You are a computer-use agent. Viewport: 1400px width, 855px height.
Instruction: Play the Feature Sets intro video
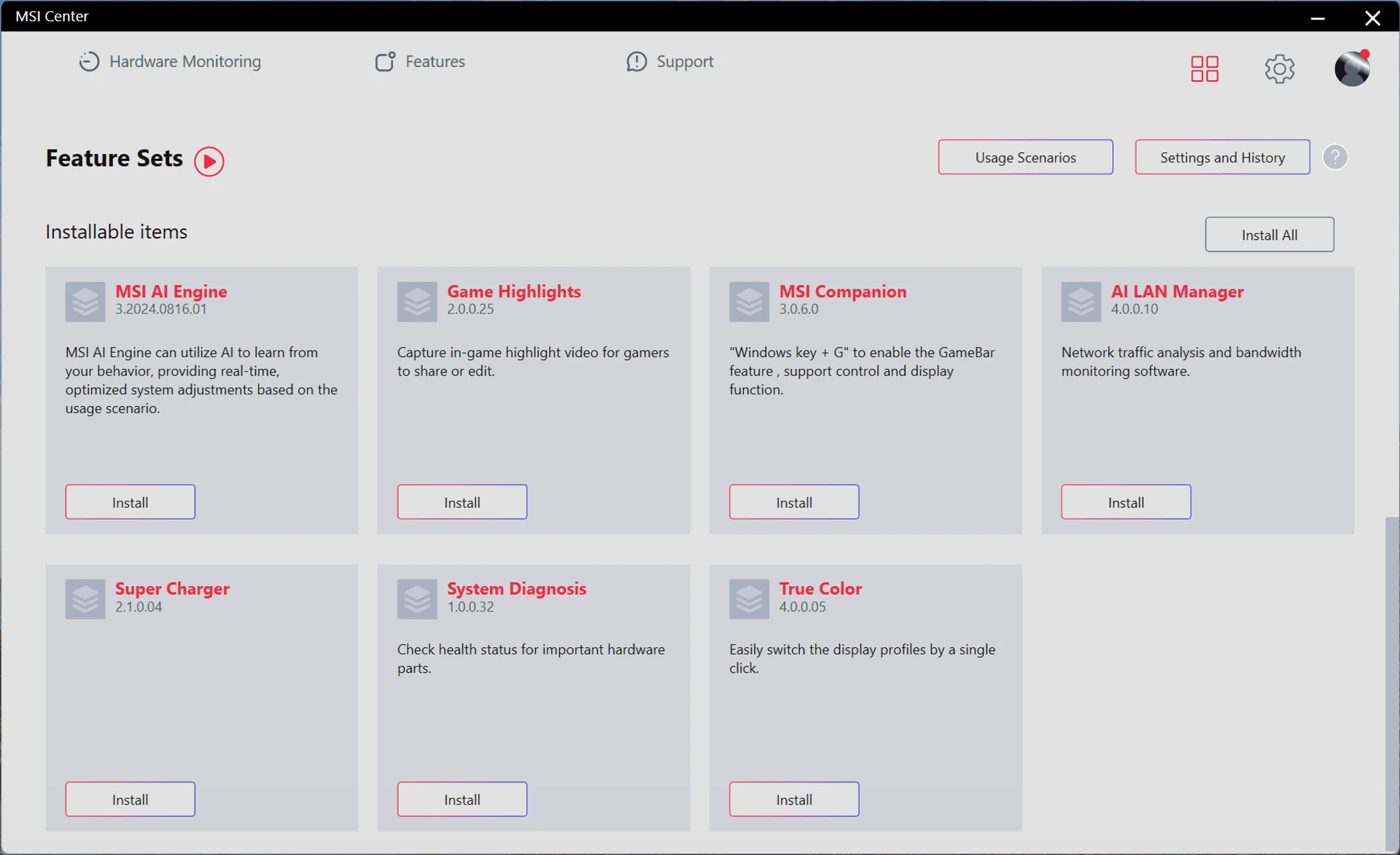tap(209, 161)
